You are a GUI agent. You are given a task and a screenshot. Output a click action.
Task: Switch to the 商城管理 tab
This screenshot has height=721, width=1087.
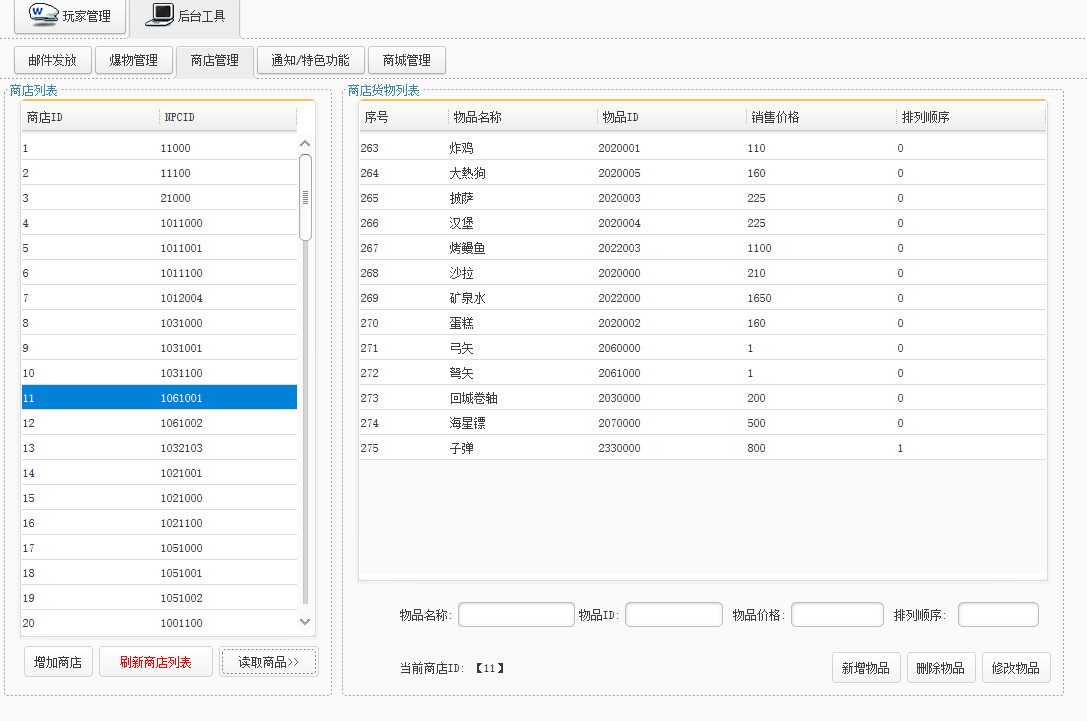407,60
